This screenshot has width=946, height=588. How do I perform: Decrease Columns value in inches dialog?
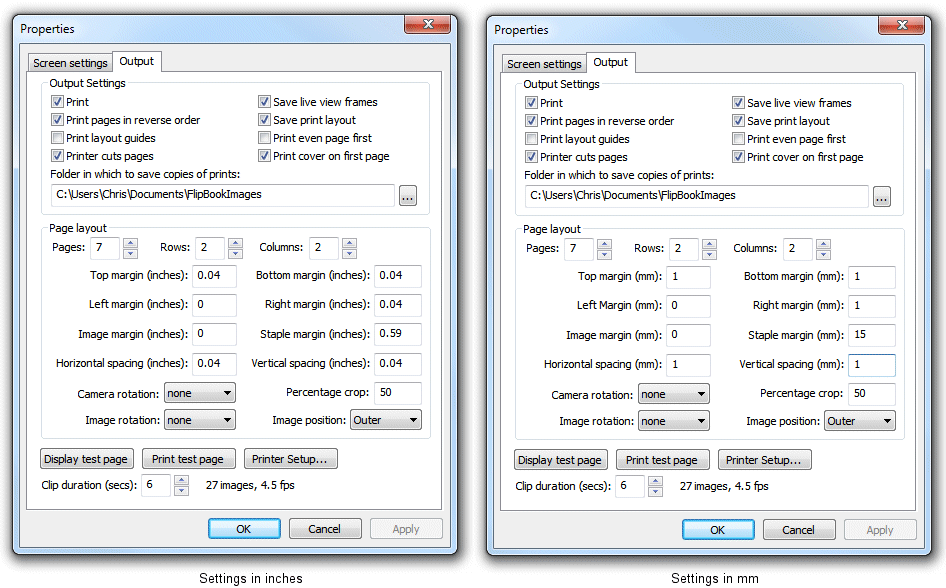349,253
